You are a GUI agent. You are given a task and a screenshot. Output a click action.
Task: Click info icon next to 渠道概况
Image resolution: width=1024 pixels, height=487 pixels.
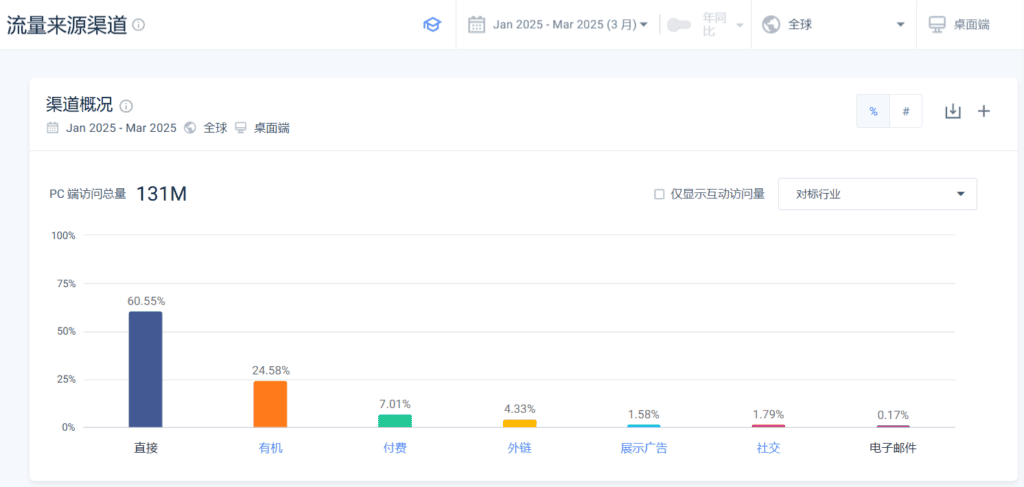tap(127, 106)
